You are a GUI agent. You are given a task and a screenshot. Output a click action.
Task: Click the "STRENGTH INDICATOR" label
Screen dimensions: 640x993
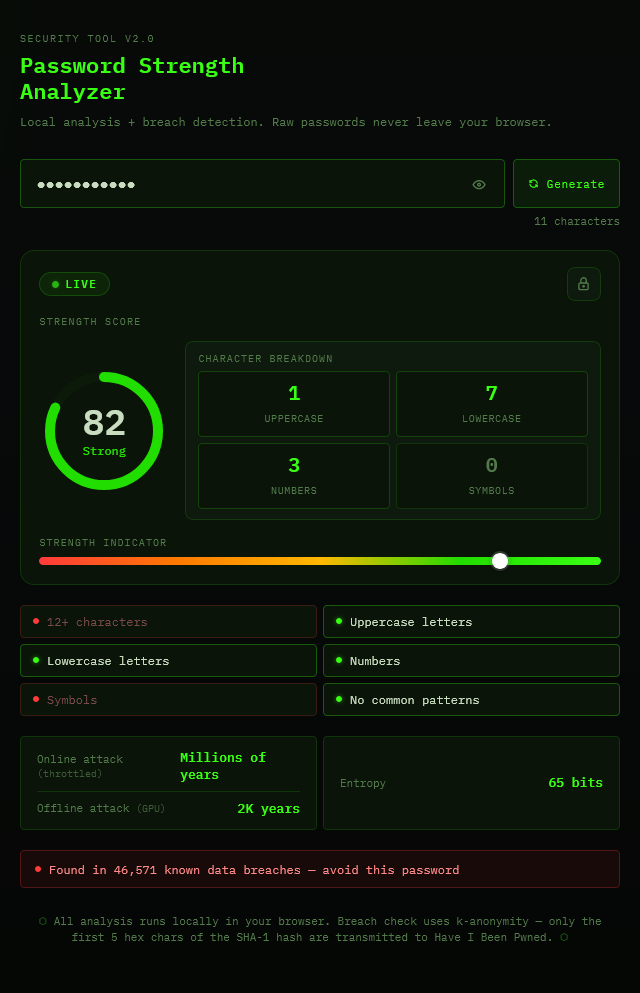[x=103, y=543]
